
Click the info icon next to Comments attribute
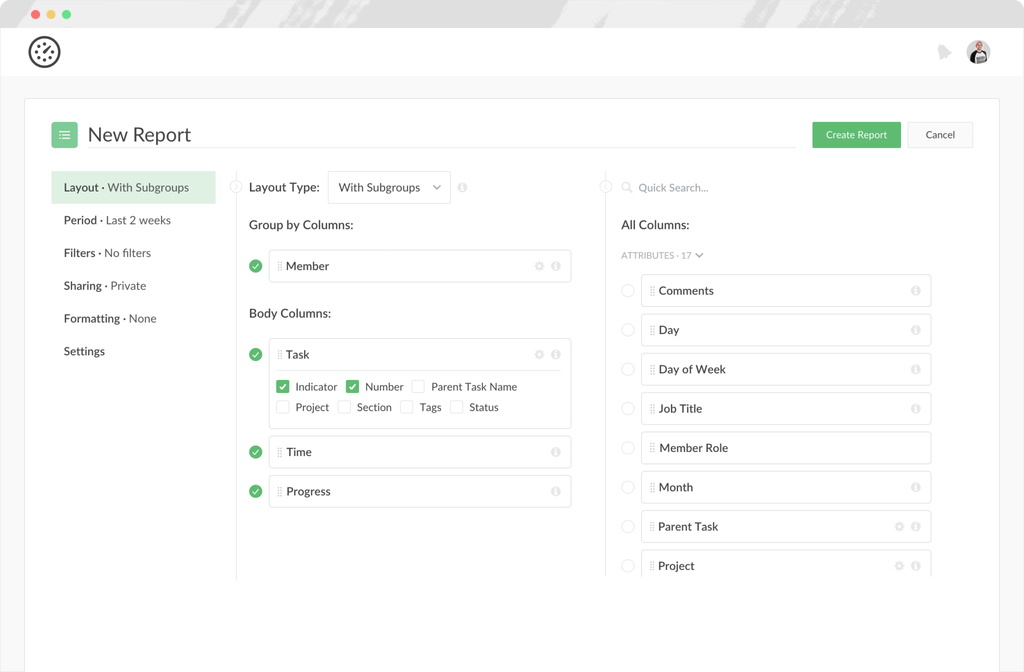click(915, 290)
